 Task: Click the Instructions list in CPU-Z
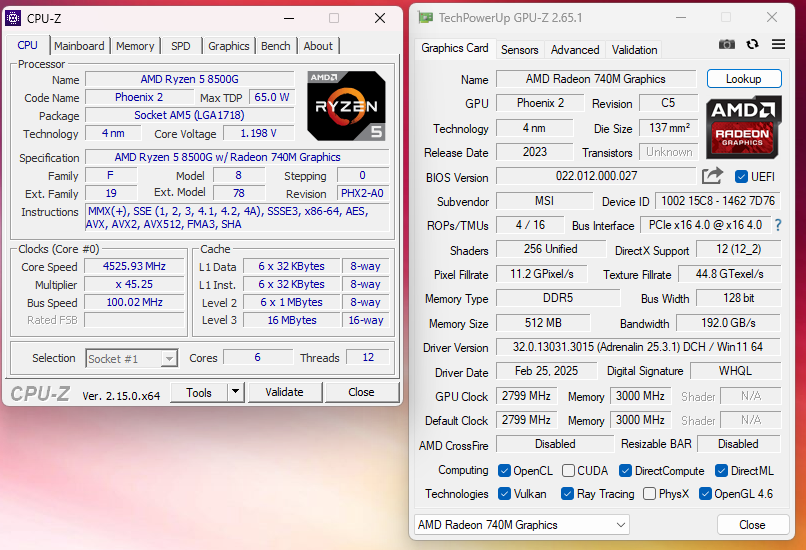coord(237,218)
